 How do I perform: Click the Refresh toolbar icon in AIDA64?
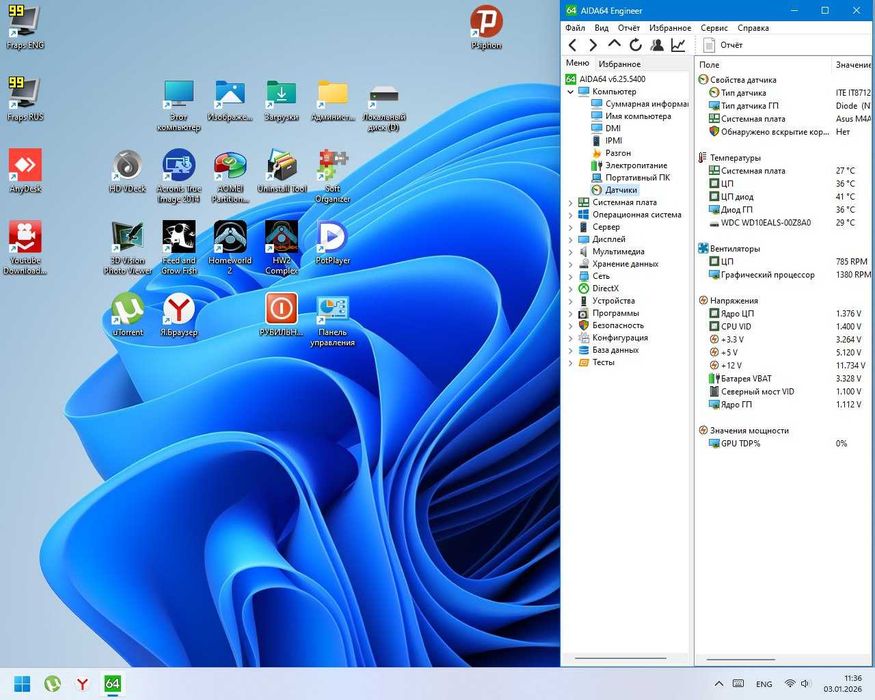coord(636,45)
